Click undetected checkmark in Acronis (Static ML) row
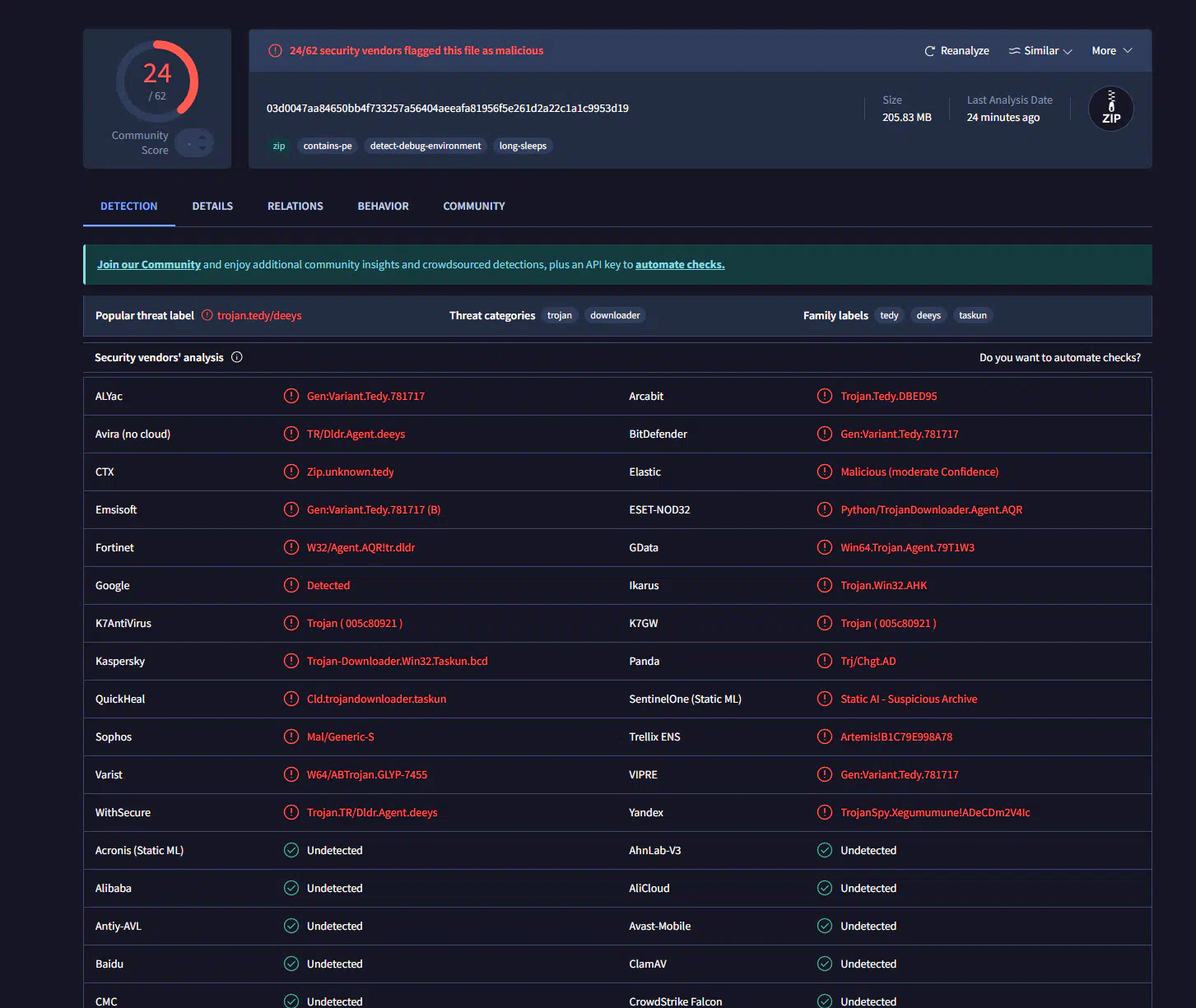The image size is (1196, 1008). (291, 850)
